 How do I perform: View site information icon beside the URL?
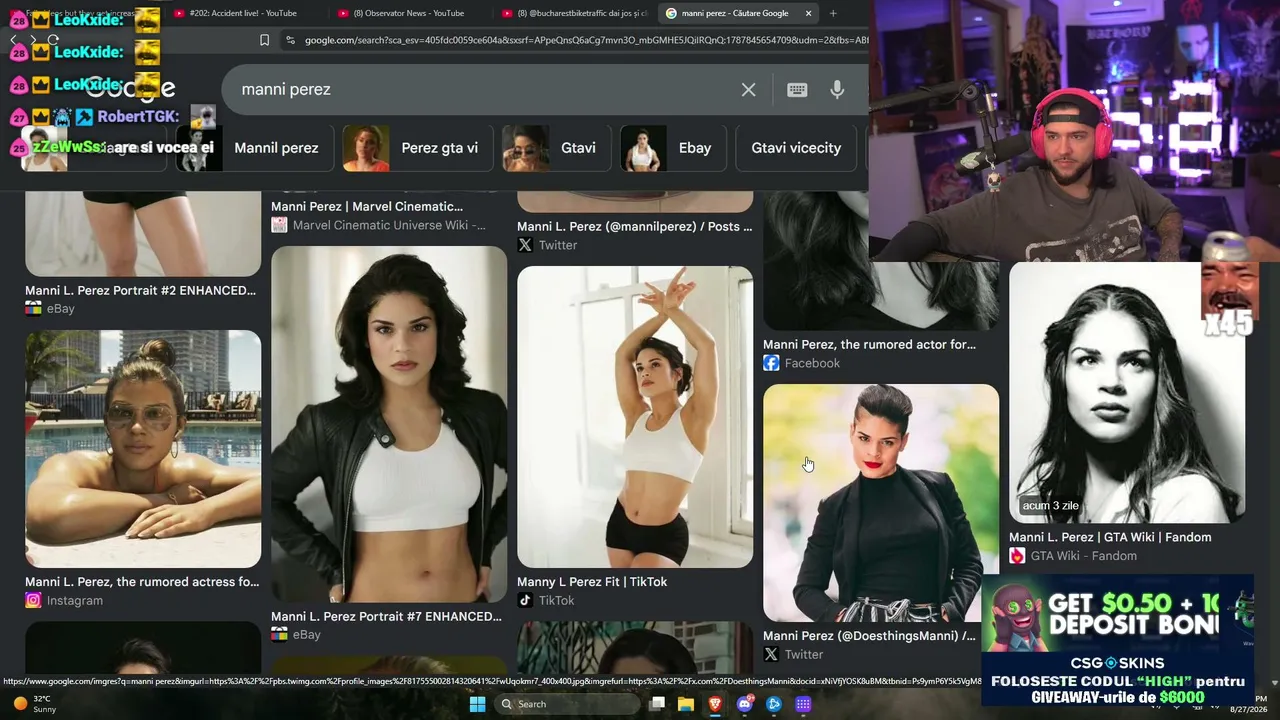pyautogui.click(x=290, y=40)
